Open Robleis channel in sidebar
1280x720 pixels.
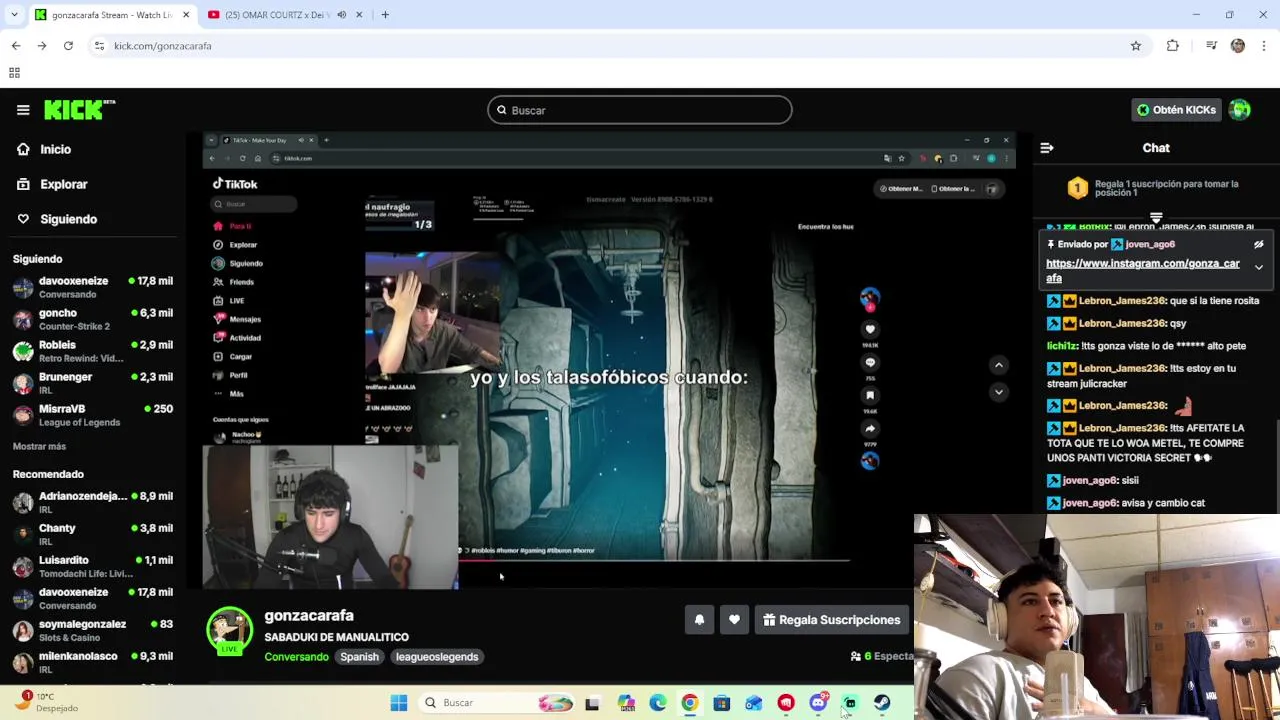(92, 351)
